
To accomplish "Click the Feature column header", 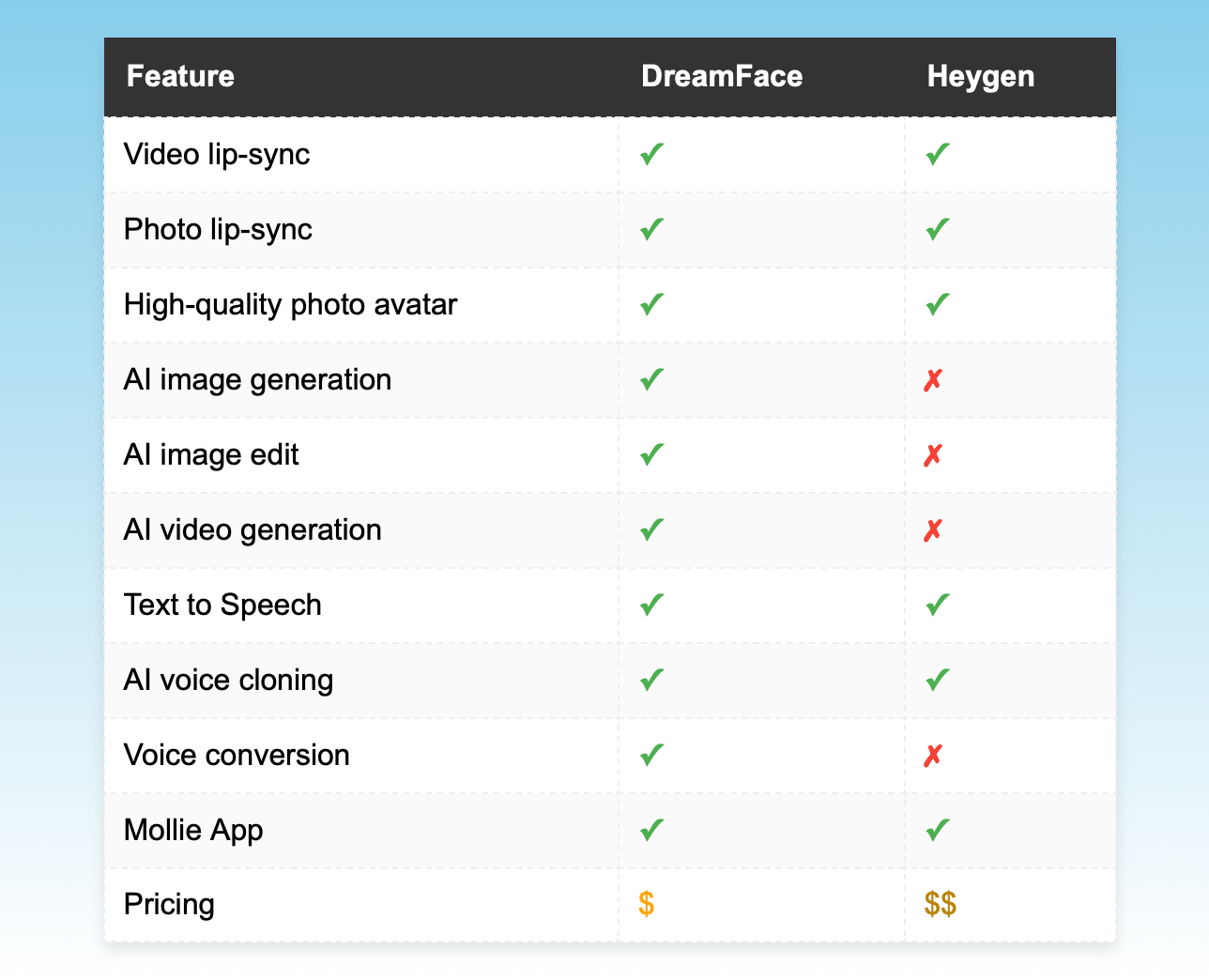I will [x=180, y=76].
